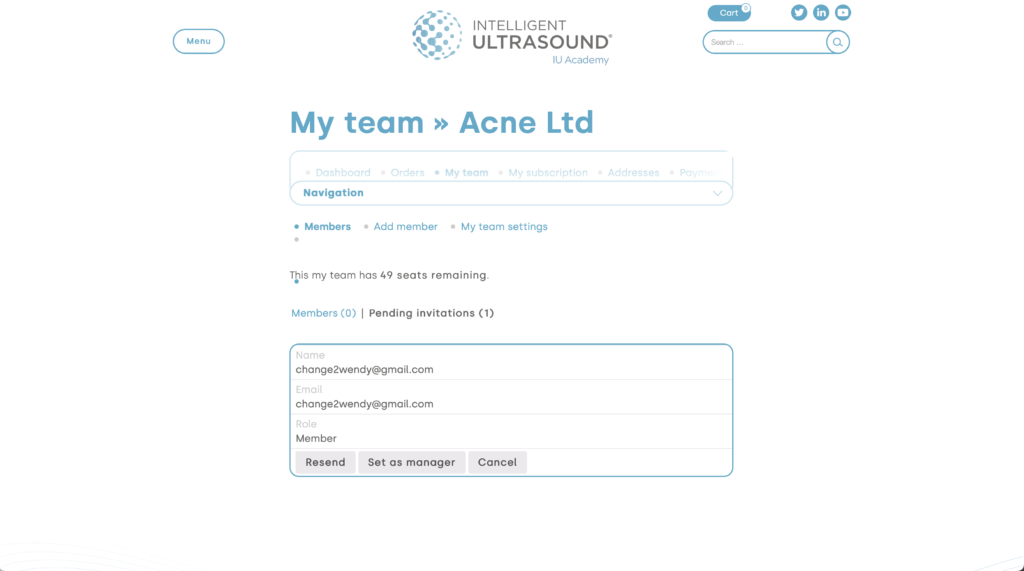1024x571 pixels.
Task: Expand the Navigation dropdown chevron
Action: 717,193
